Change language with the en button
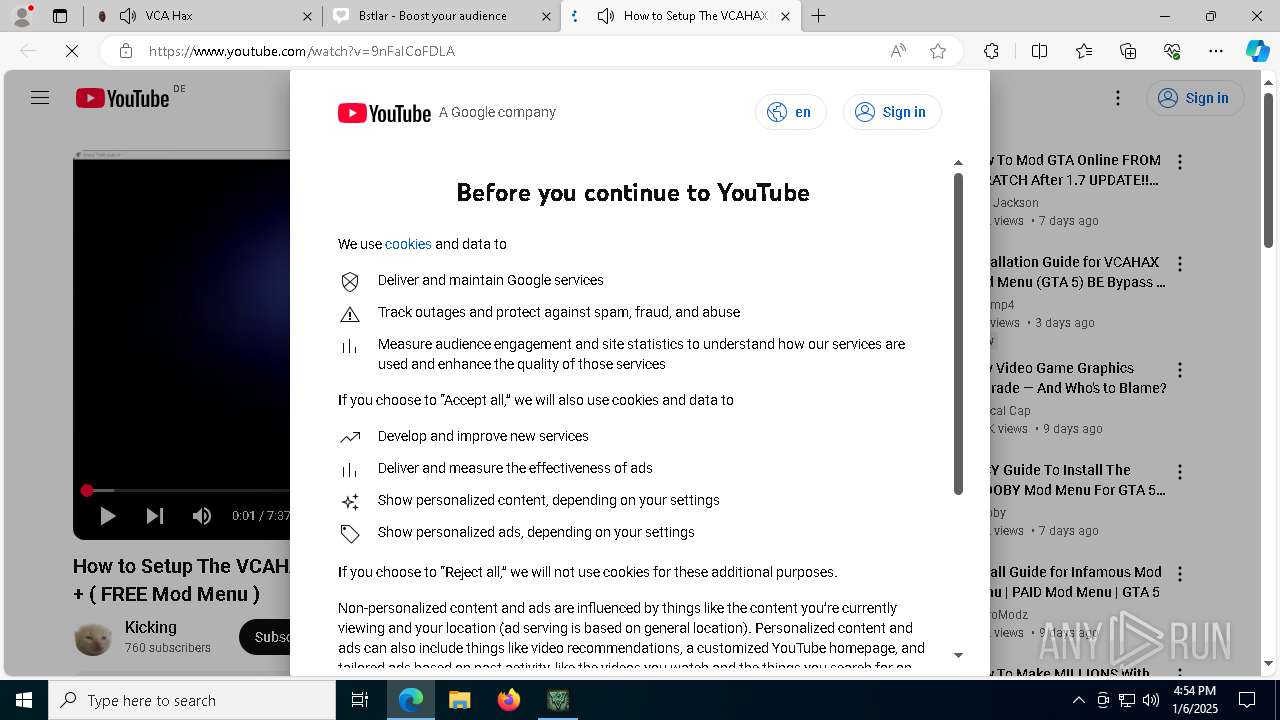Viewport: 1280px width, 720px height. point(790,112)
